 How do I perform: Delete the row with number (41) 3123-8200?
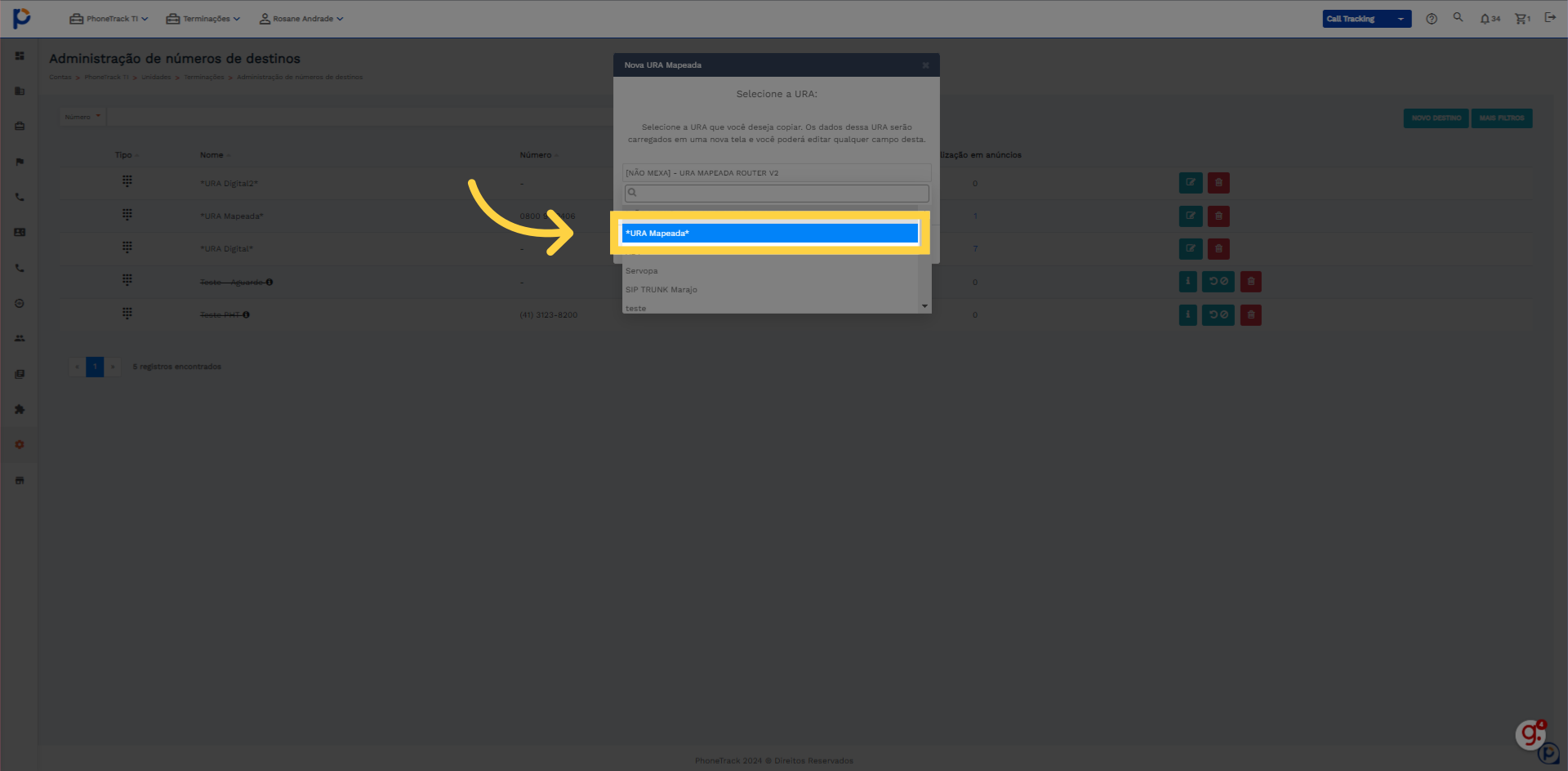pyautogui.click(x=1250, y=315)
